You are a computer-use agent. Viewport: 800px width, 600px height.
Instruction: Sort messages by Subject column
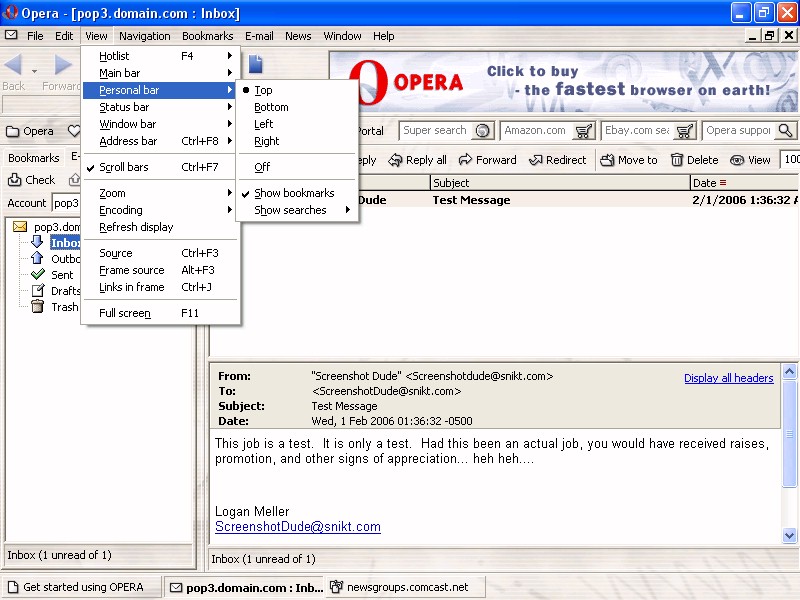[x=560, y=183]
